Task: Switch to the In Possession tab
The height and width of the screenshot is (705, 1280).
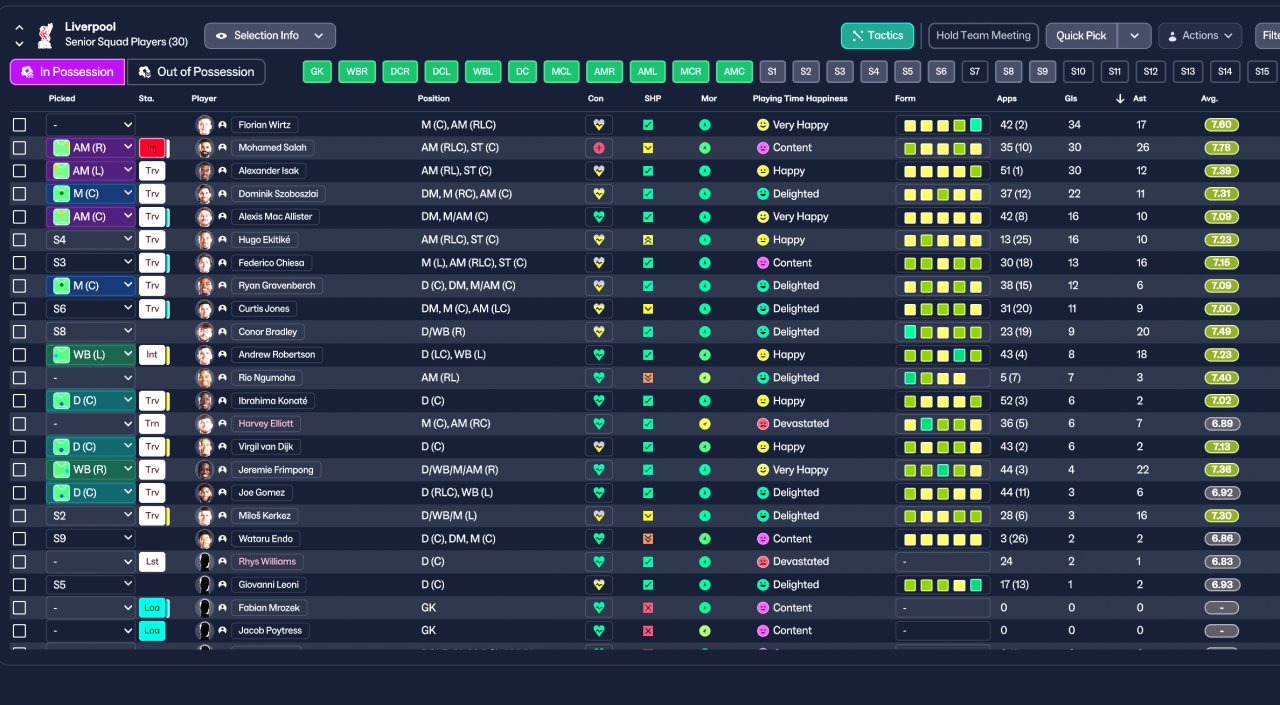Action: pos(68,72)
